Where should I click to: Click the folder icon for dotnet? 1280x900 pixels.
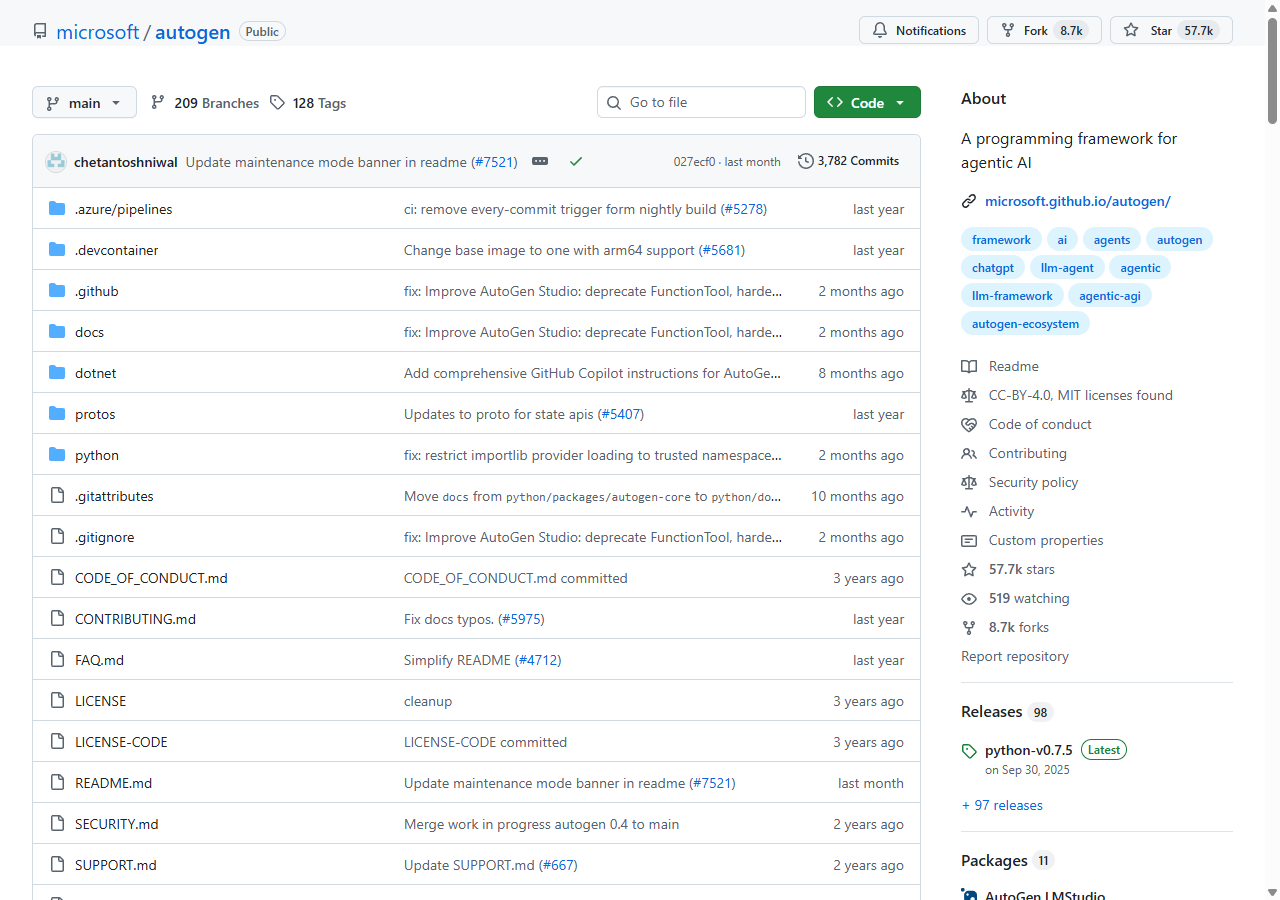57,373
